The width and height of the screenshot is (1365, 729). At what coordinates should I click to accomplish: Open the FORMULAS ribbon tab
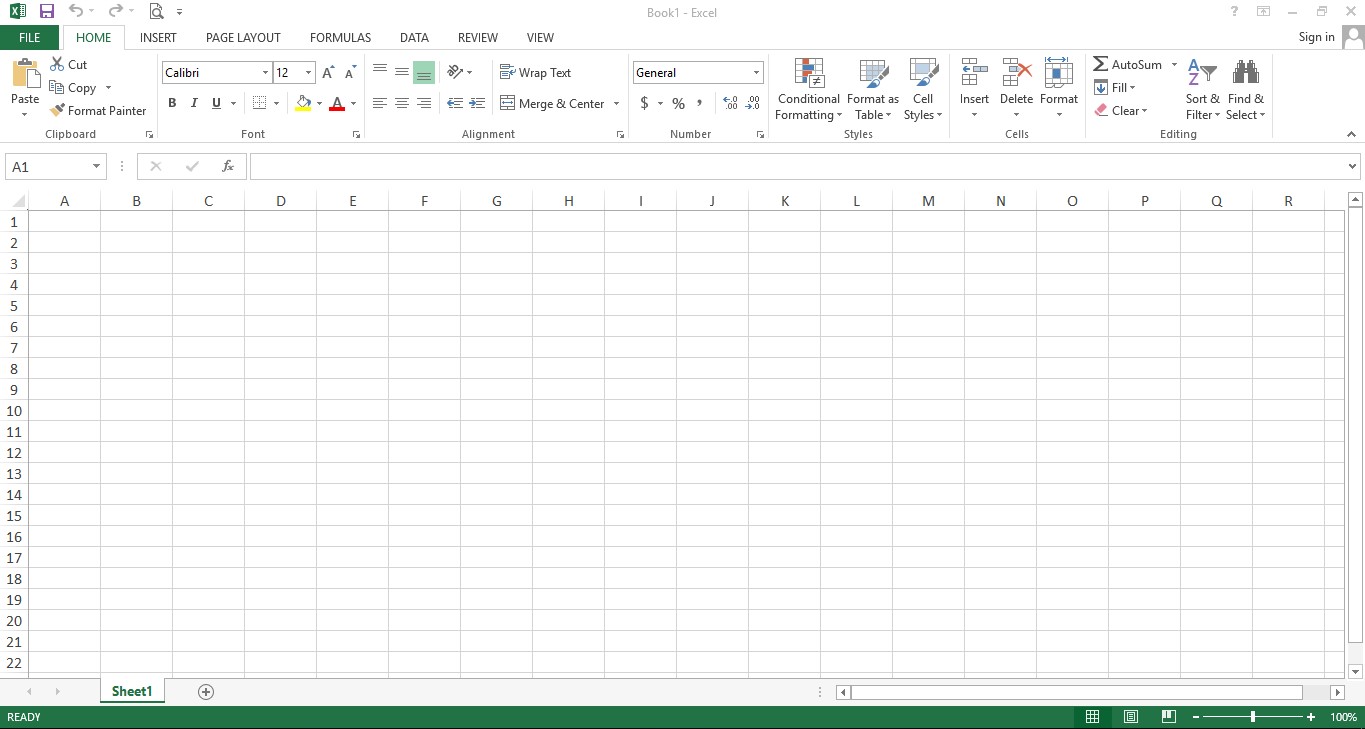click(x=340, y=38)
